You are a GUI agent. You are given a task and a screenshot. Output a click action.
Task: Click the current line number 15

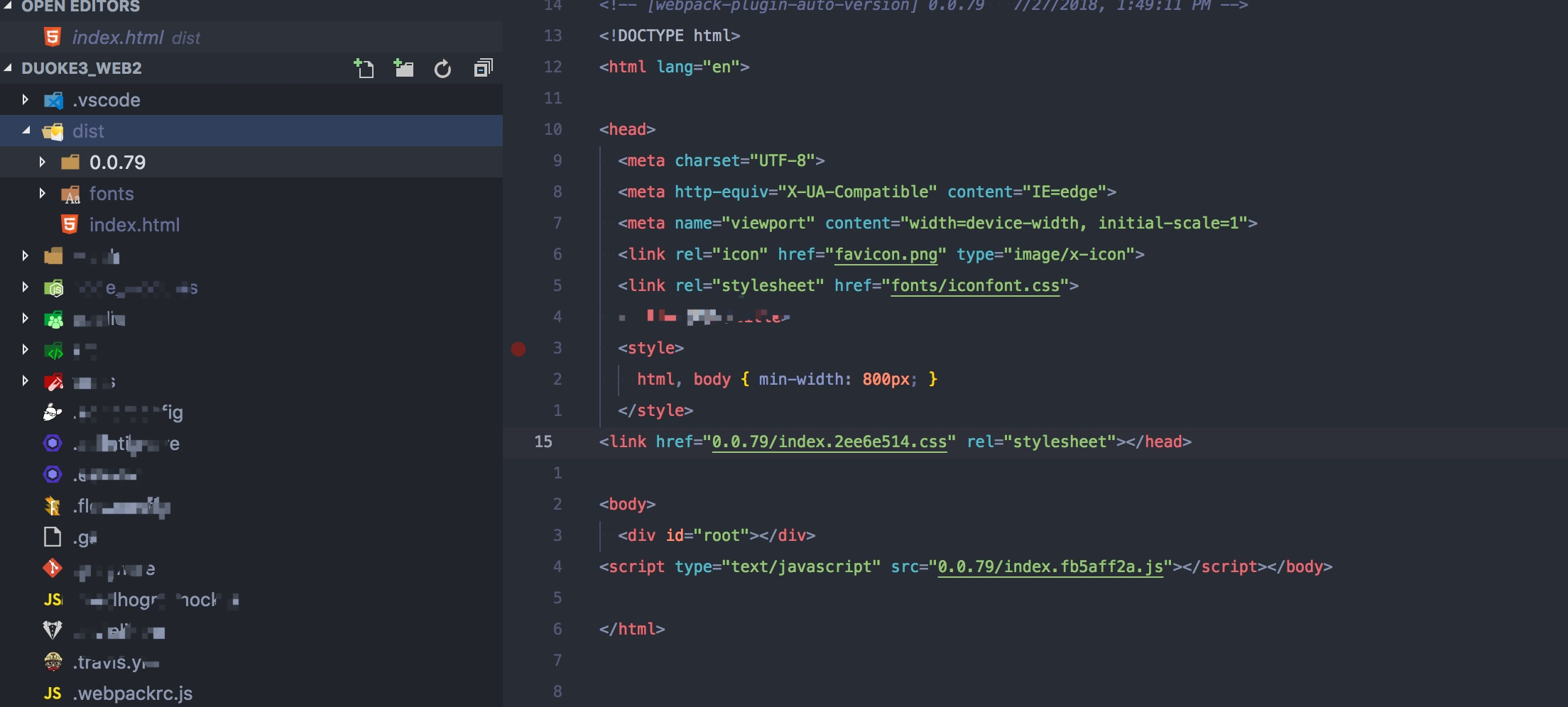coord(543,442)
